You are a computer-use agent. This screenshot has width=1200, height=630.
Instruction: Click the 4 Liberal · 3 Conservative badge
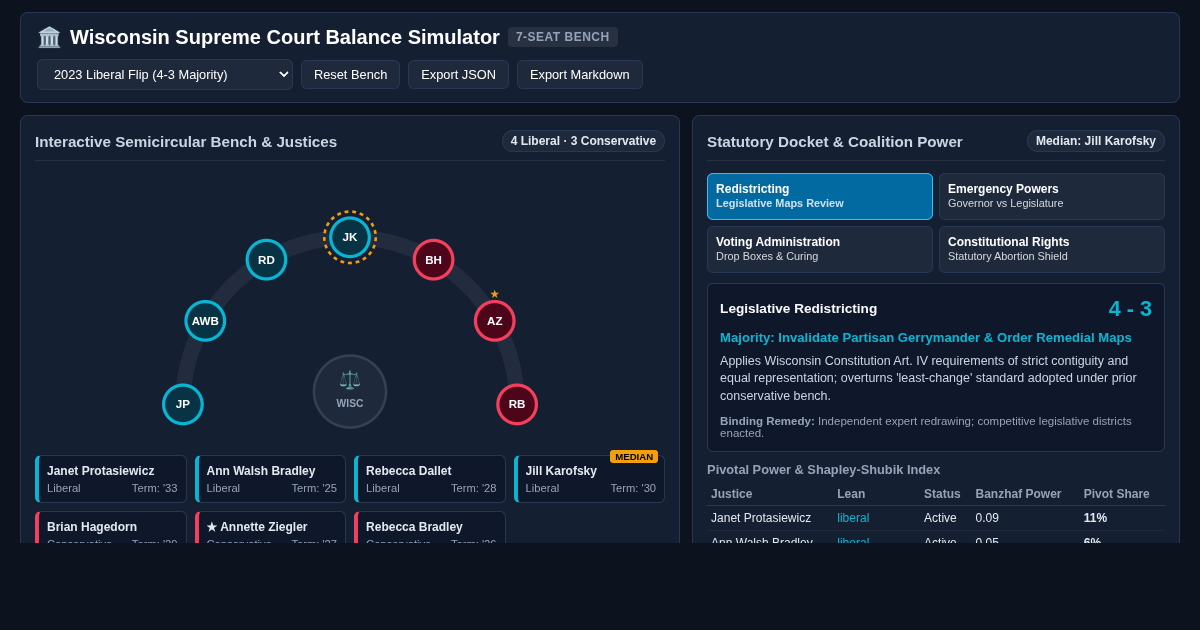click(x=583, y=141)
